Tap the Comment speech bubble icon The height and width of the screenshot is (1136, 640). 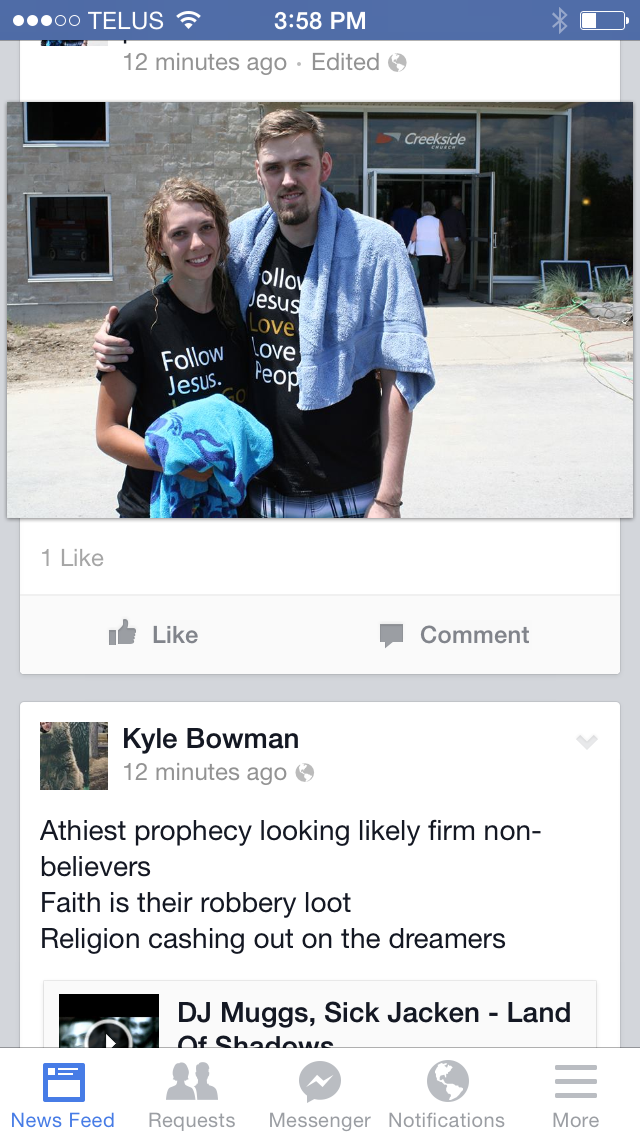[x=391, y=635]
